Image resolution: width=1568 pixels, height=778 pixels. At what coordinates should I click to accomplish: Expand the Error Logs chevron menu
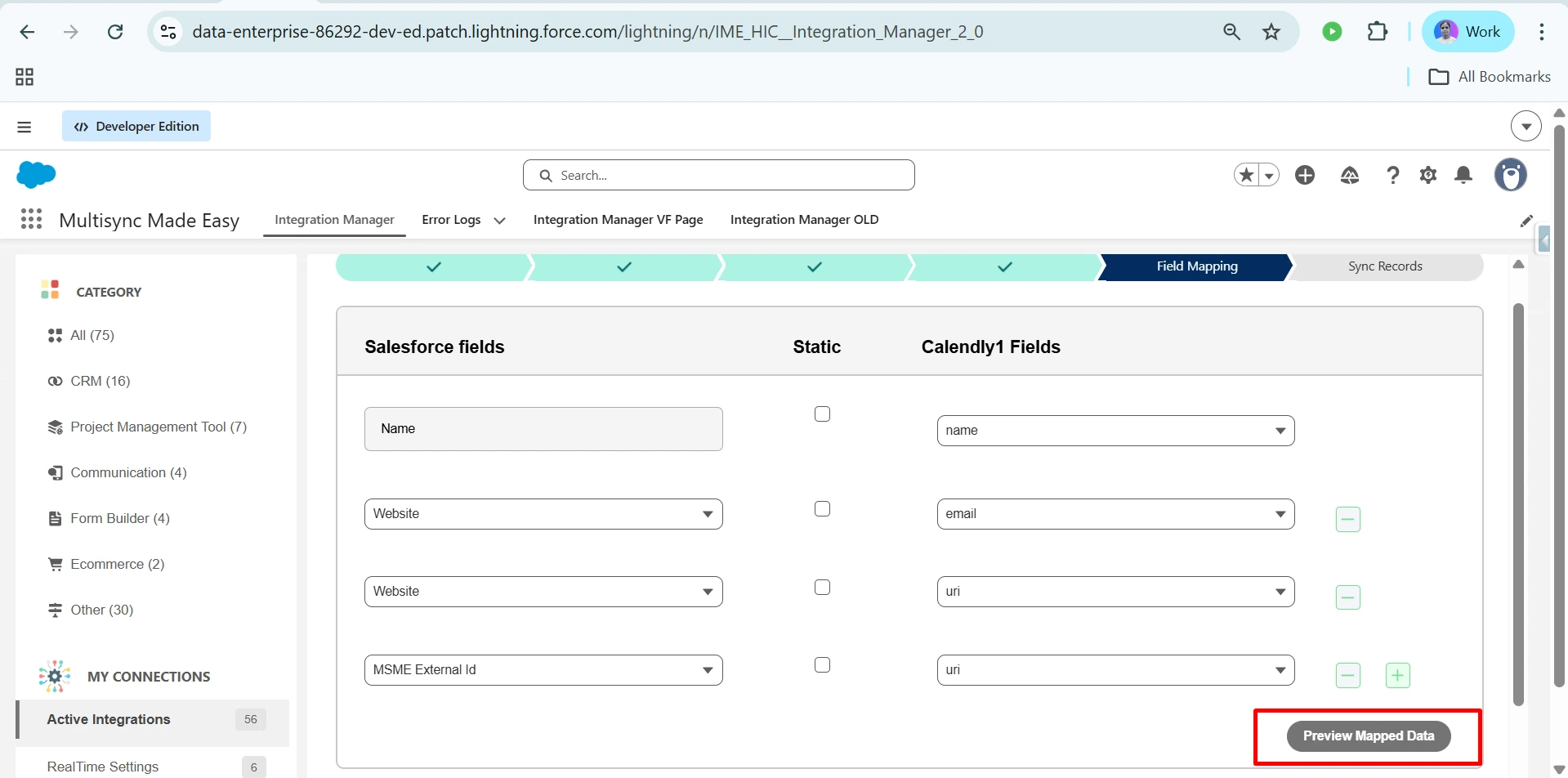point(499,220)
